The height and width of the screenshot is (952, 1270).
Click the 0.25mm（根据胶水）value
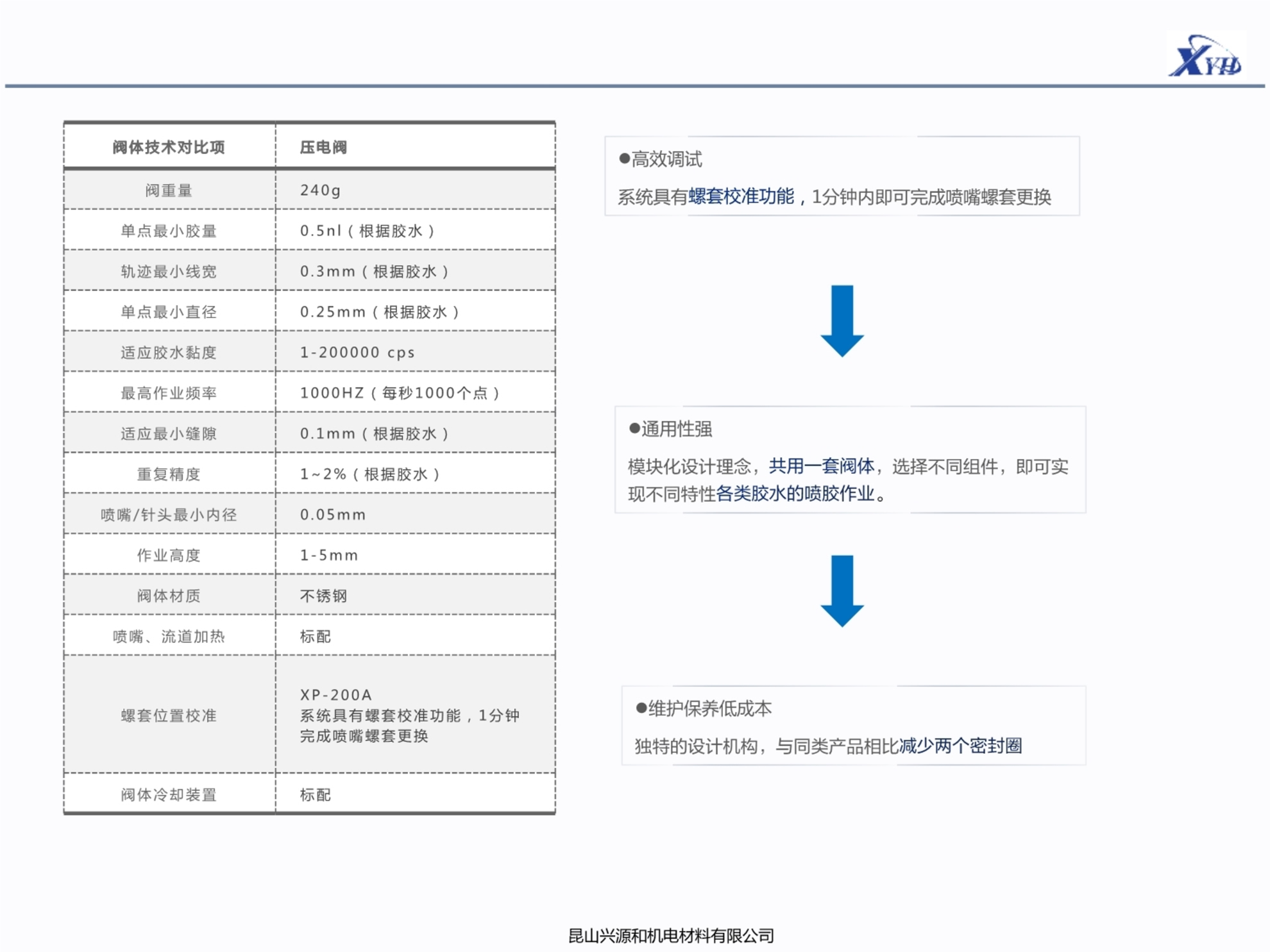coord(380,312)
